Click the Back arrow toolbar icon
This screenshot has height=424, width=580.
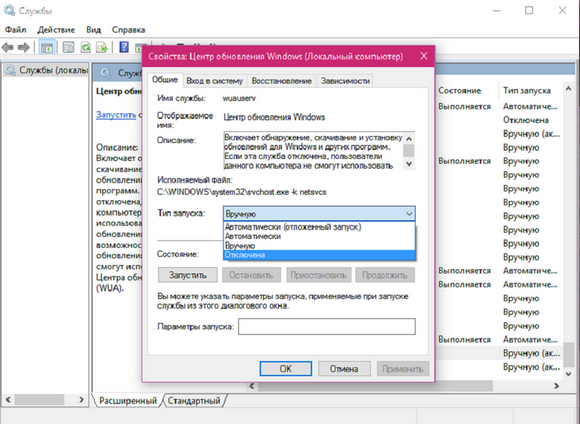point(8,48)
